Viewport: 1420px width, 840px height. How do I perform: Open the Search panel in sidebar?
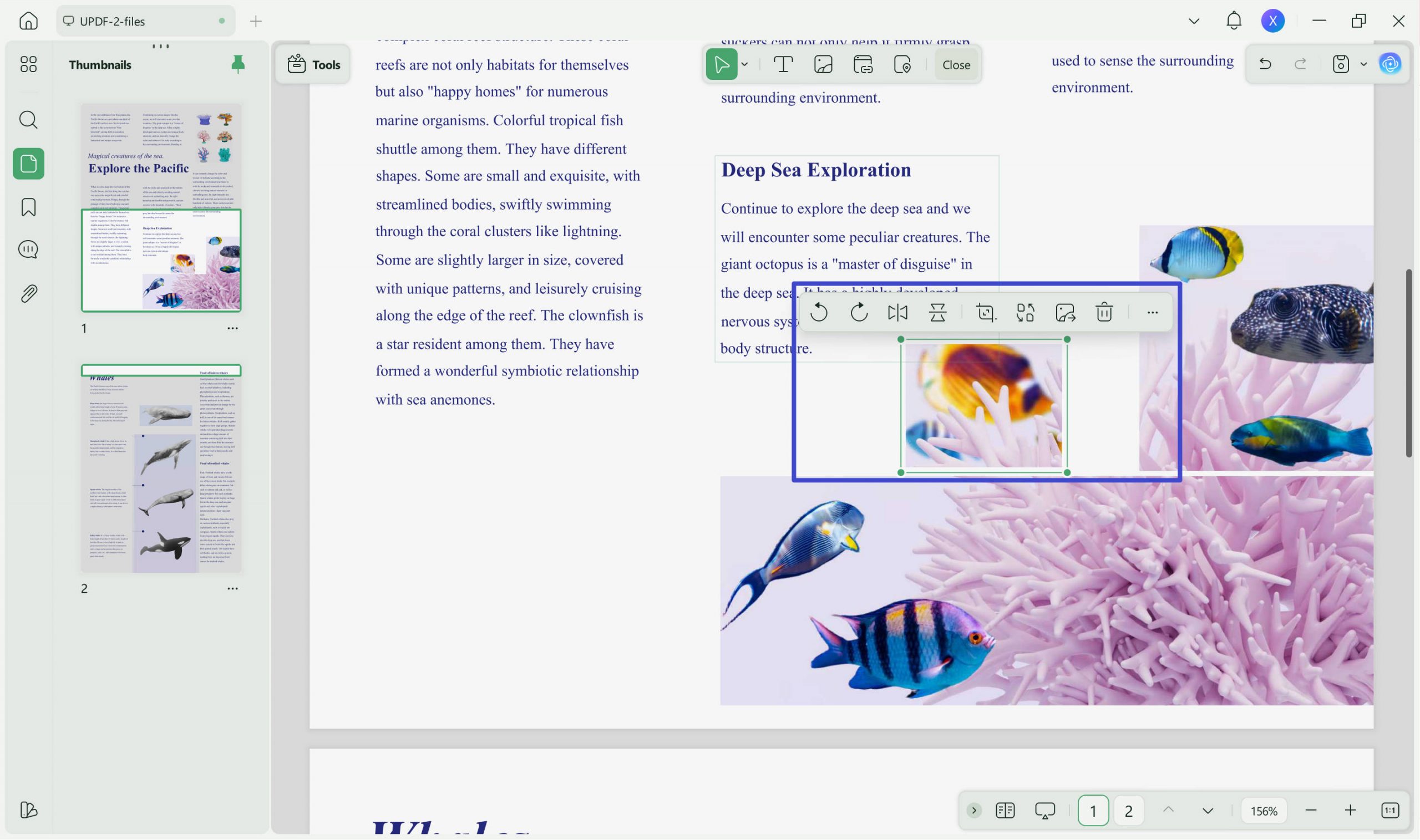tap(28, 120)
